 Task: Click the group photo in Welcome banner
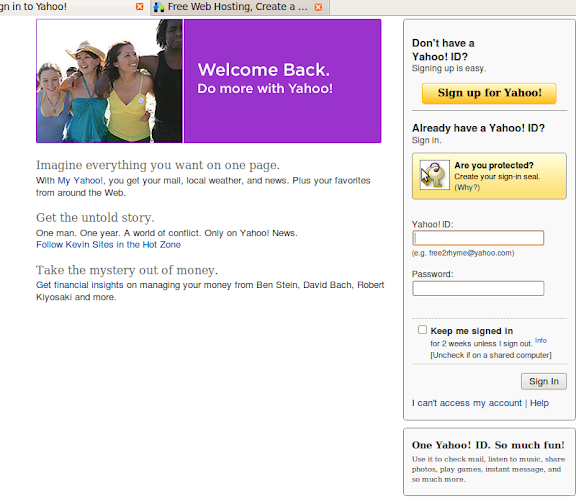(x=109, y=81)
